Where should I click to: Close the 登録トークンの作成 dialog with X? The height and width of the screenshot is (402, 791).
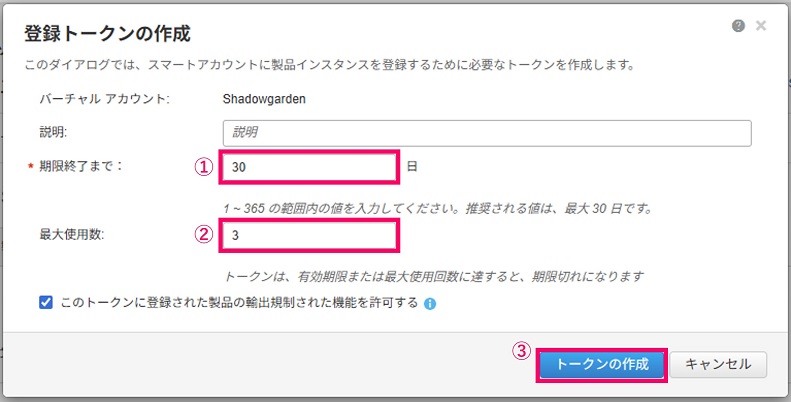pyautogui.click(x=761, y=26)
